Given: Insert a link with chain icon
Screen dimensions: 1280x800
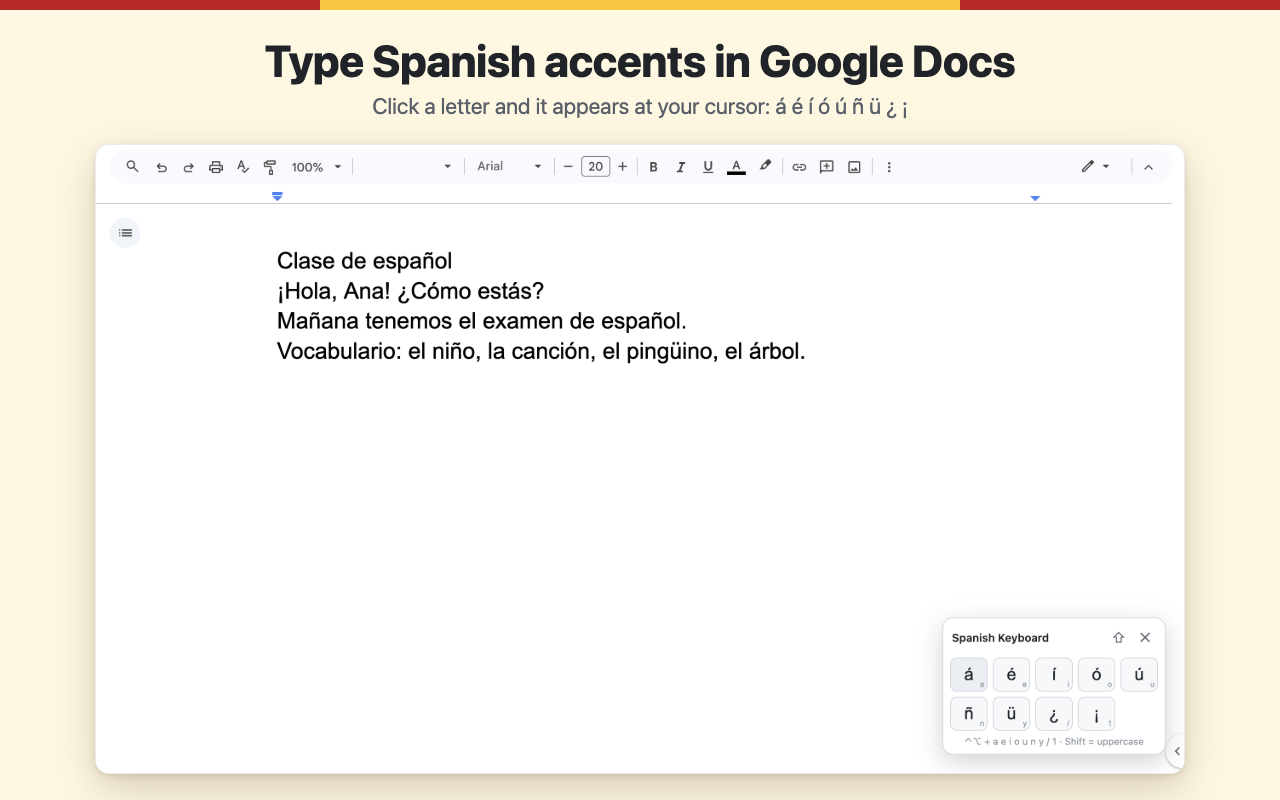Looking at the screenshot, I should pyautogui.click(x=799, y=167).
